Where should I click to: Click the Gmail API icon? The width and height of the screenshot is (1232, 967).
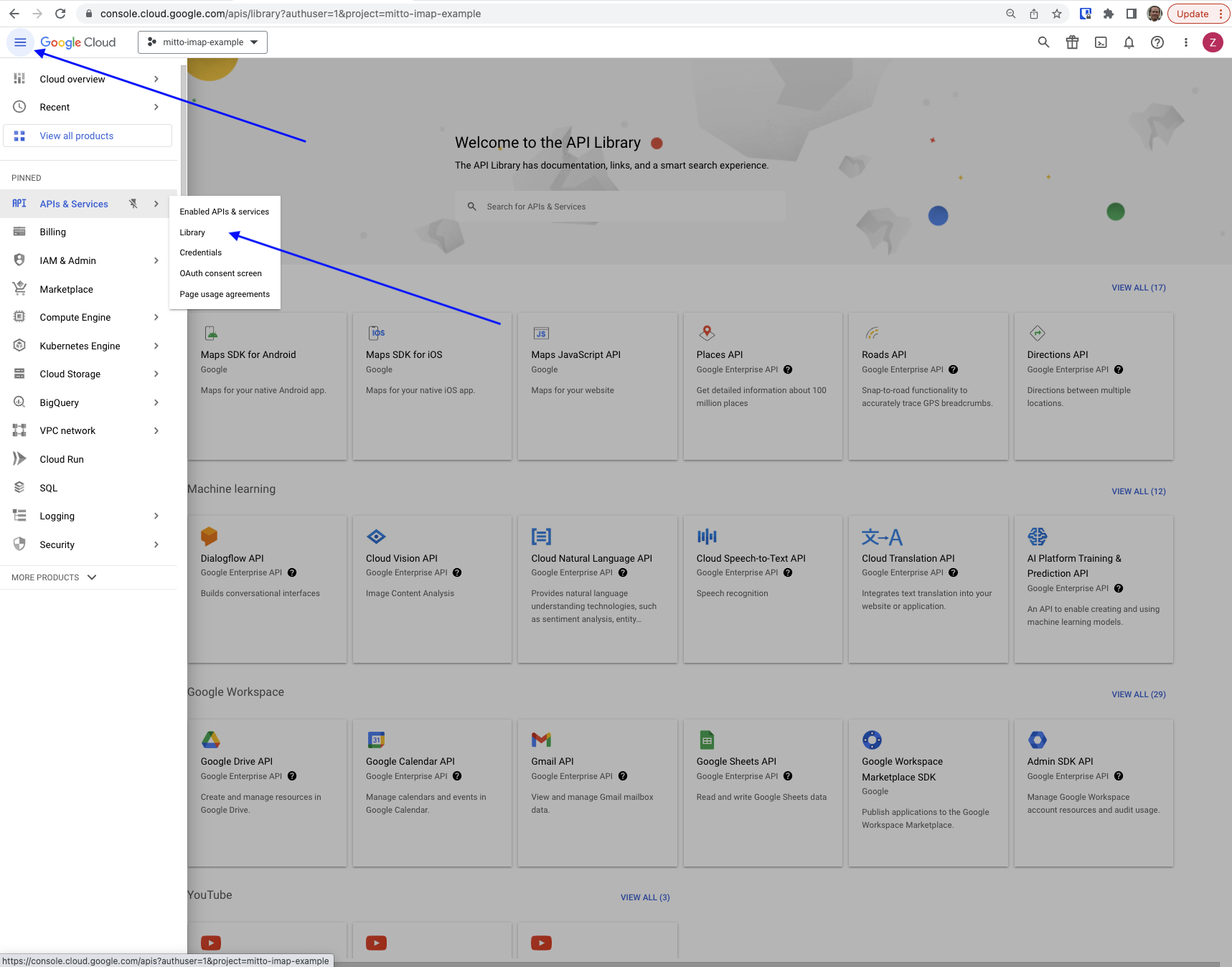tap(541, 740)
